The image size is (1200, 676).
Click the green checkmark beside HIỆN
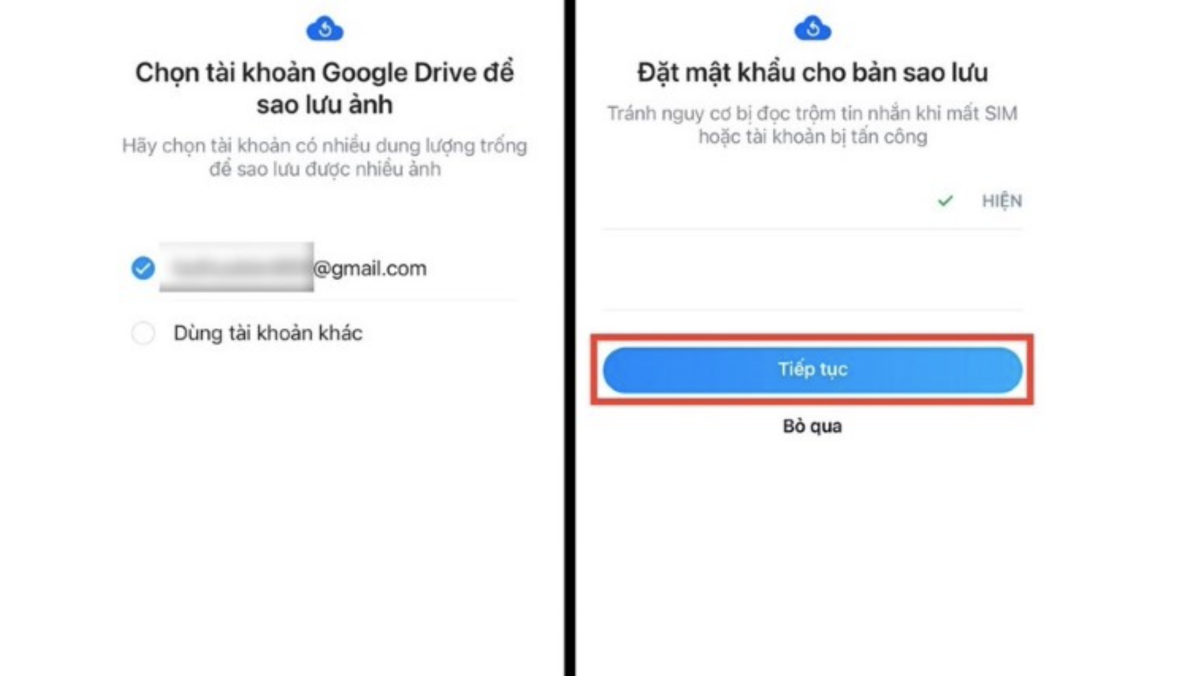pos(945,201)
